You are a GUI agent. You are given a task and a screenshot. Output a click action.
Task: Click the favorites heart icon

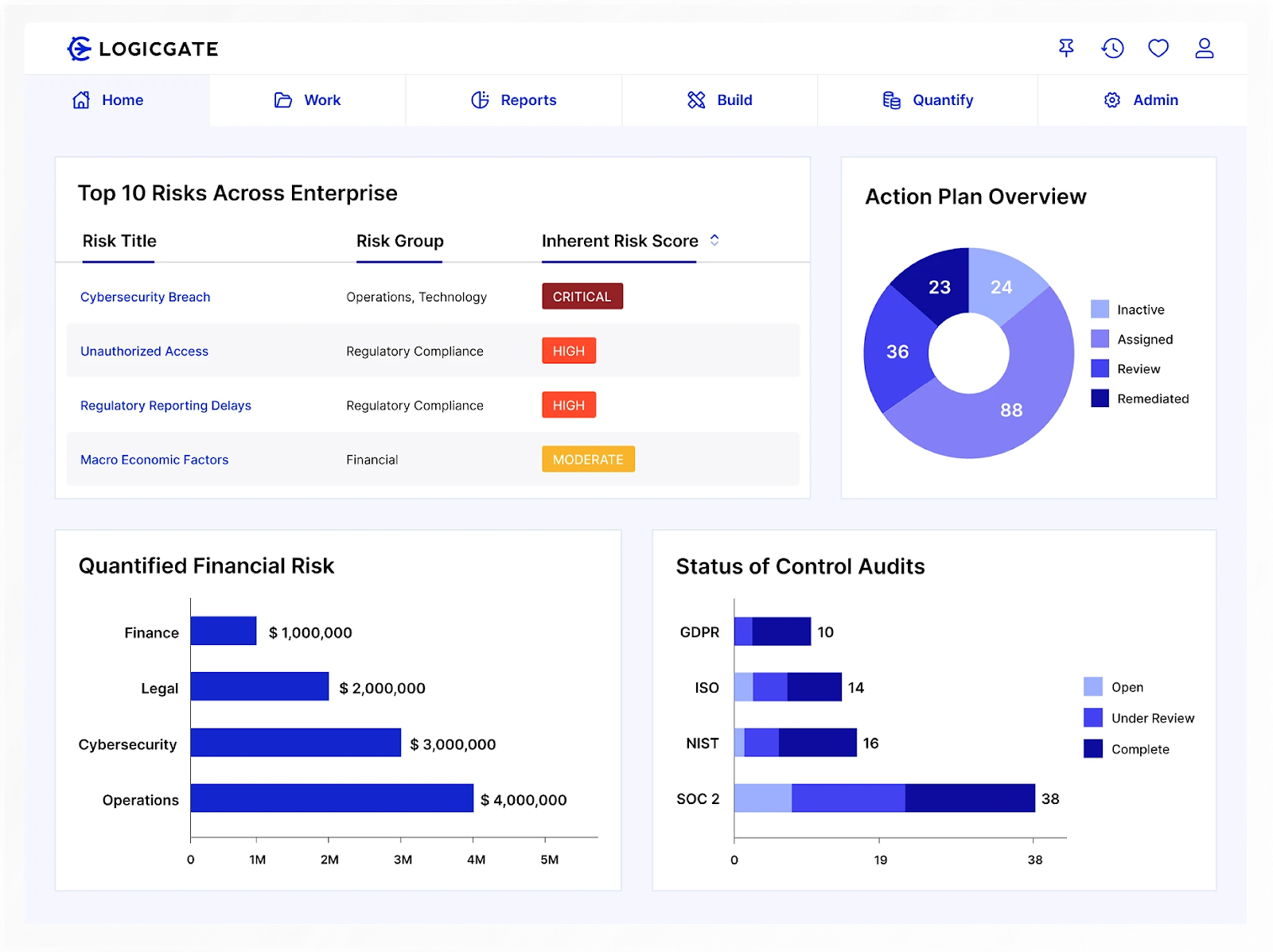point(1158,49)
